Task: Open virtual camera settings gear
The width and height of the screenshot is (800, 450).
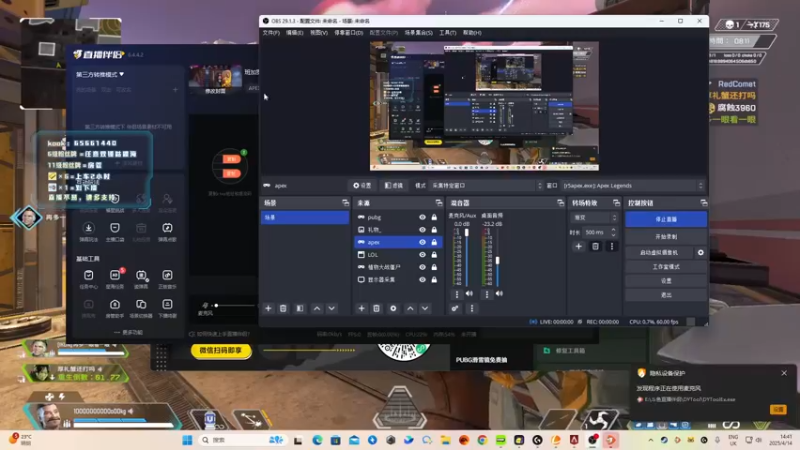Action: [701, 253]
